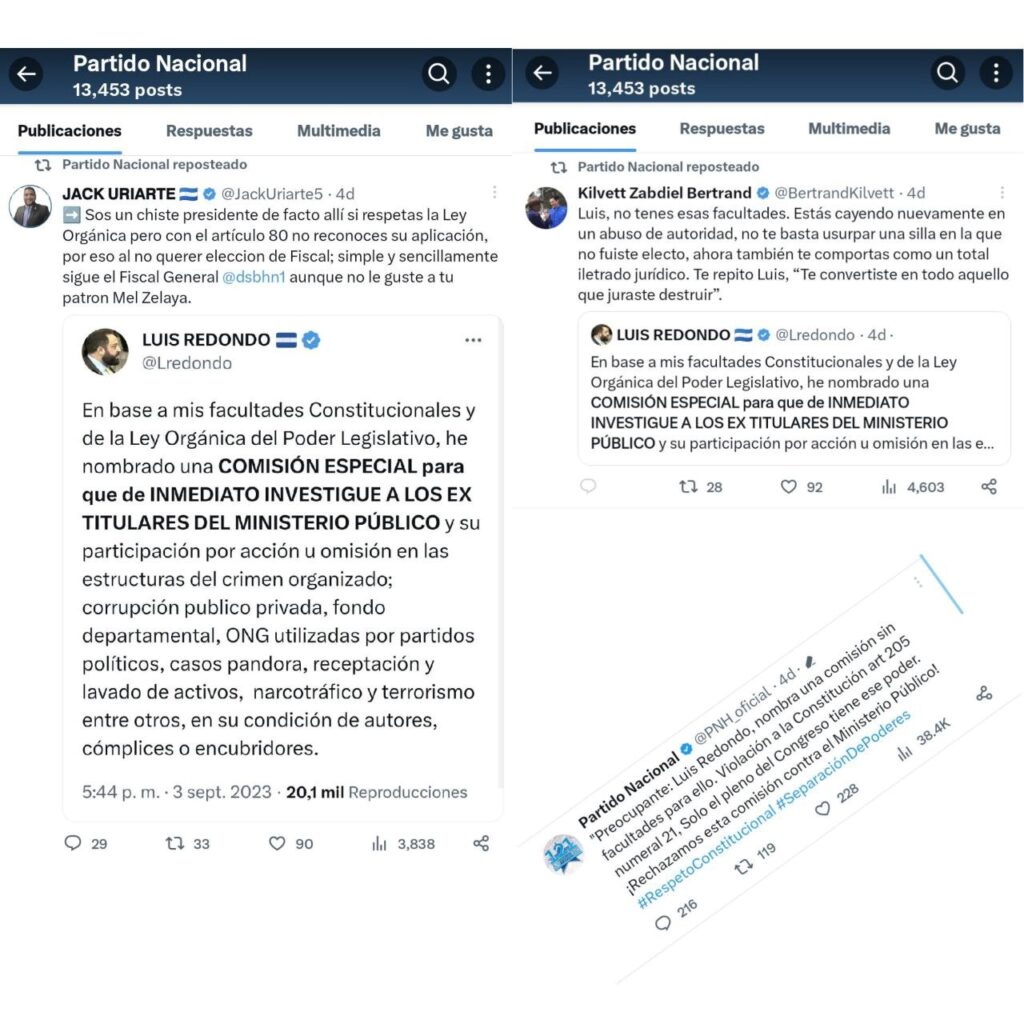View analytics showing 3,838 views

tap(402, 844)
